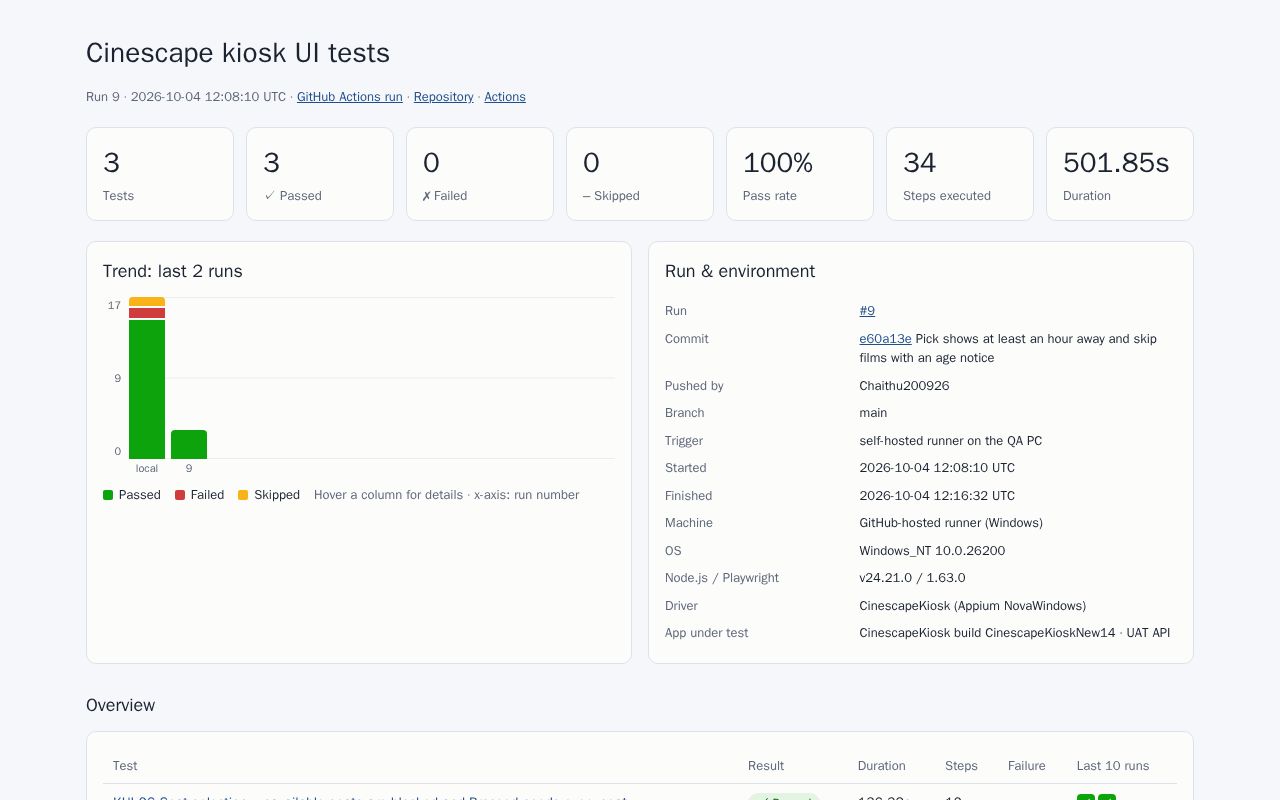Click the Machine value GitHub-hosted runner (Windows)

(x=951, y=523)
